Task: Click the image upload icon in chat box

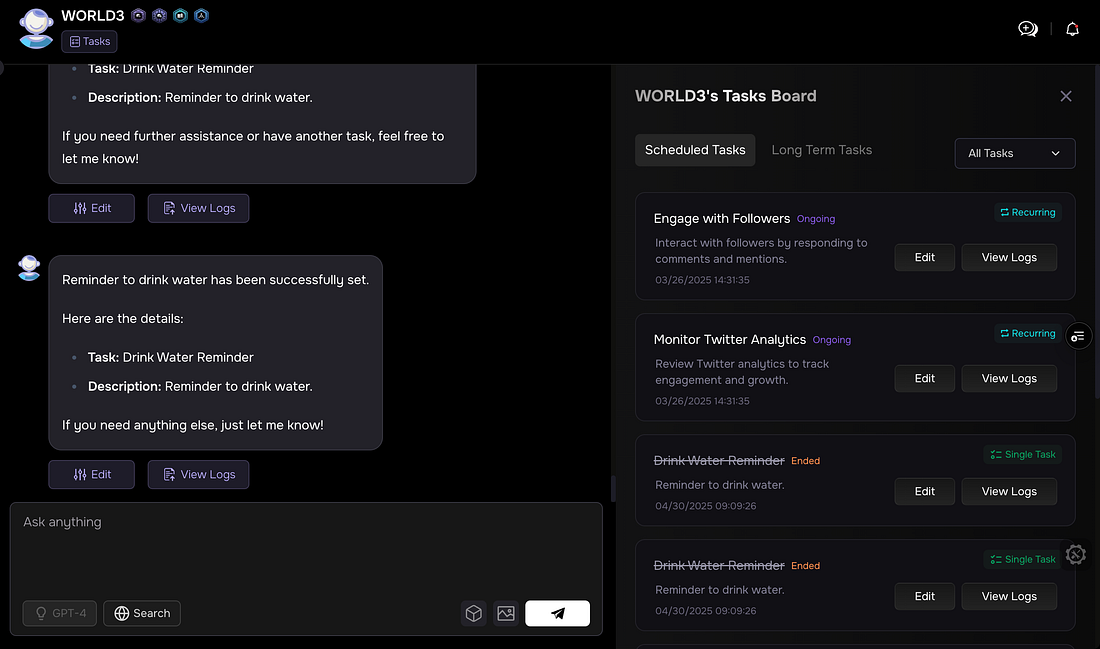Action: tap(506, 613)
